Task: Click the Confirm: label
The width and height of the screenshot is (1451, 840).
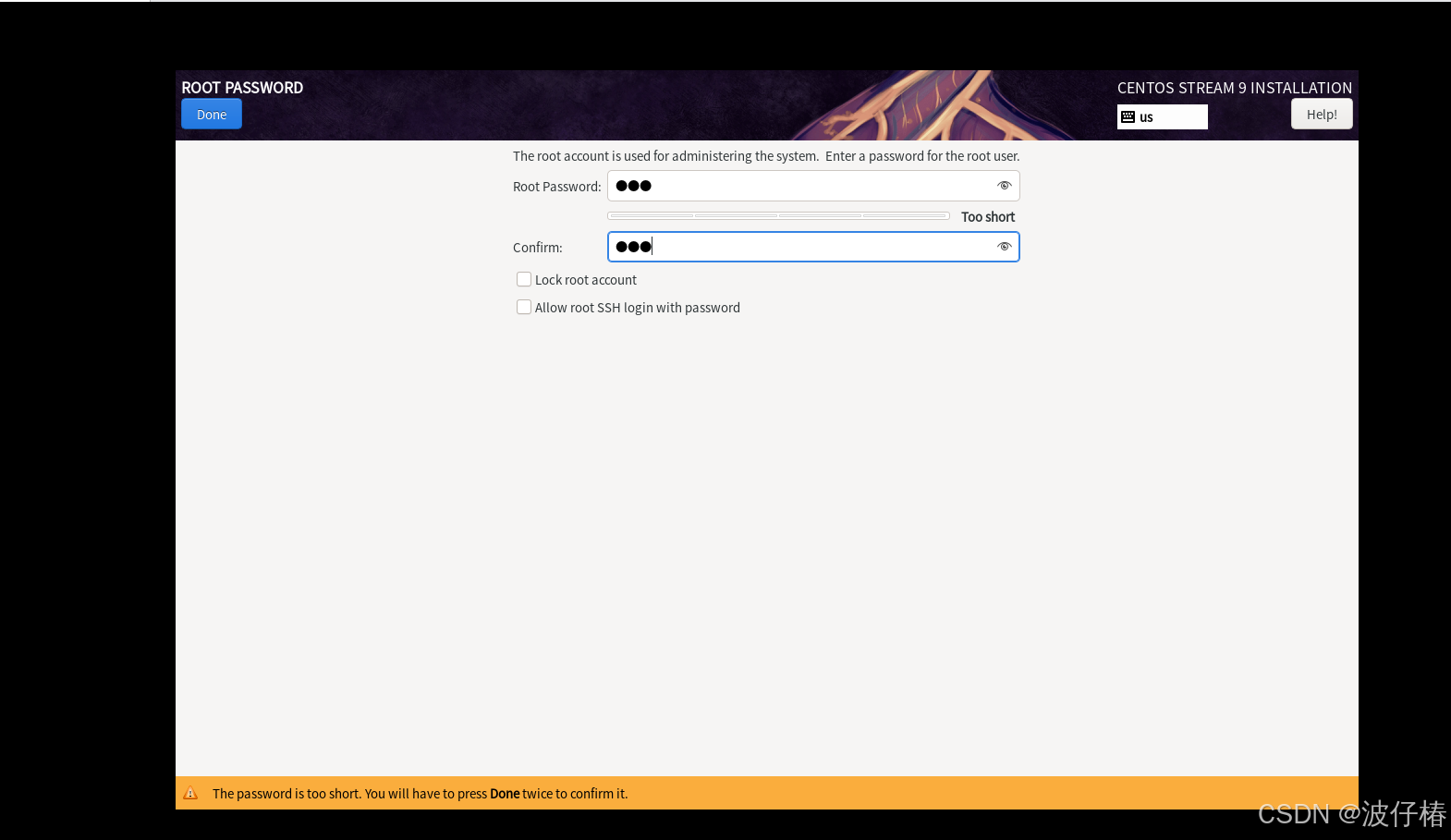Action: (538, 248)
